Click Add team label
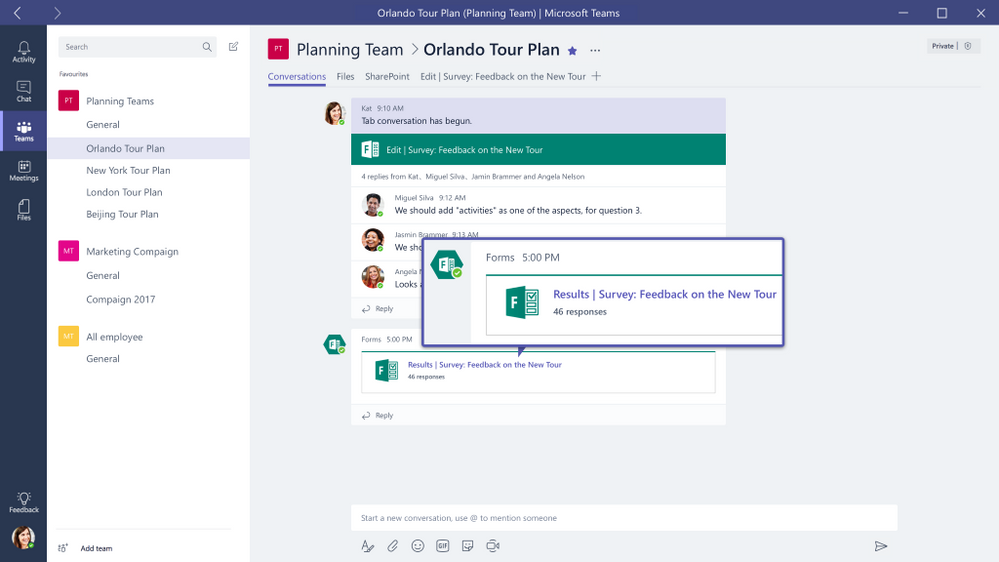Viewport: 999px width, 562px height. point(96,548)
